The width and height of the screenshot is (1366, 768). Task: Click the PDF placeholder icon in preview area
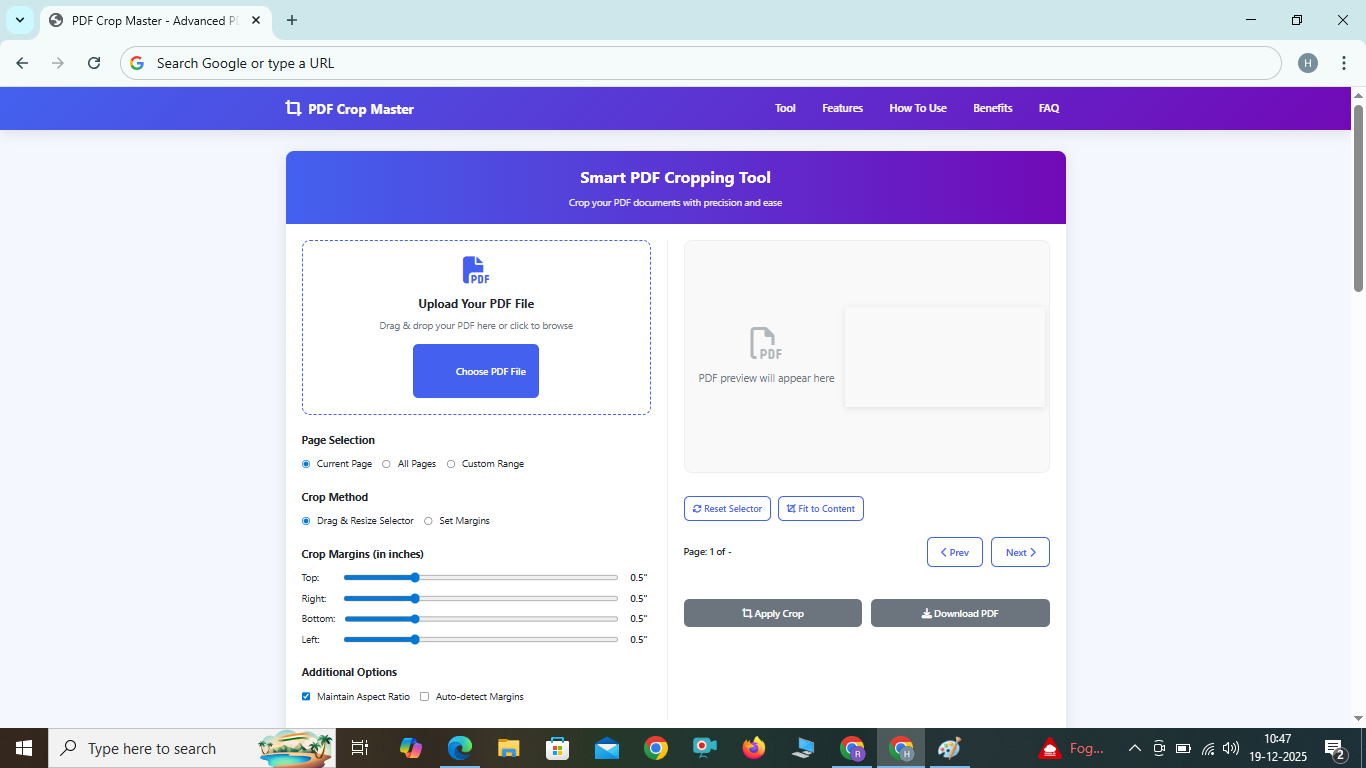pyautogui.click(x=765, y=342)
